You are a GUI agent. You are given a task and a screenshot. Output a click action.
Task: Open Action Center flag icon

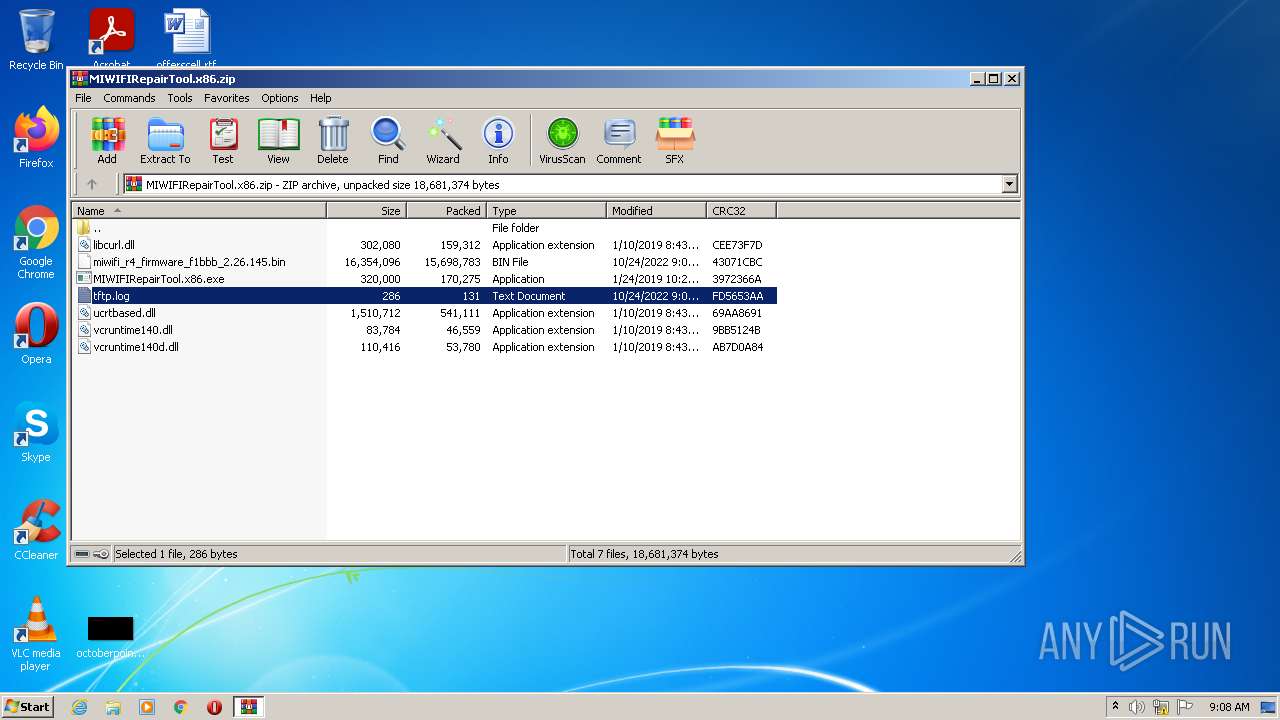tap(1186, 707)
